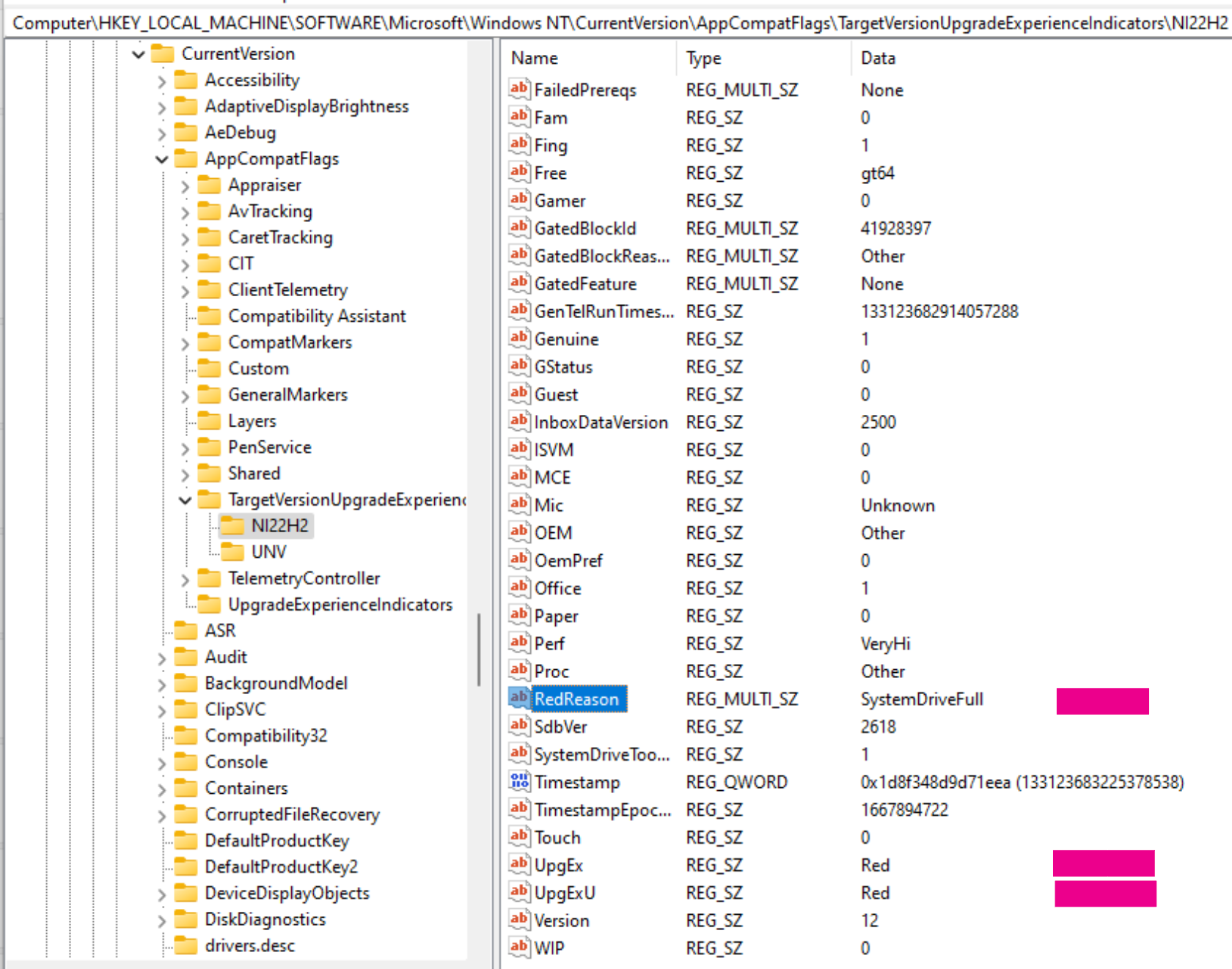Expand the Accessibility registry key
Image resolution: width=1232 pixels, height=969 pixels.
pos(162,81)
